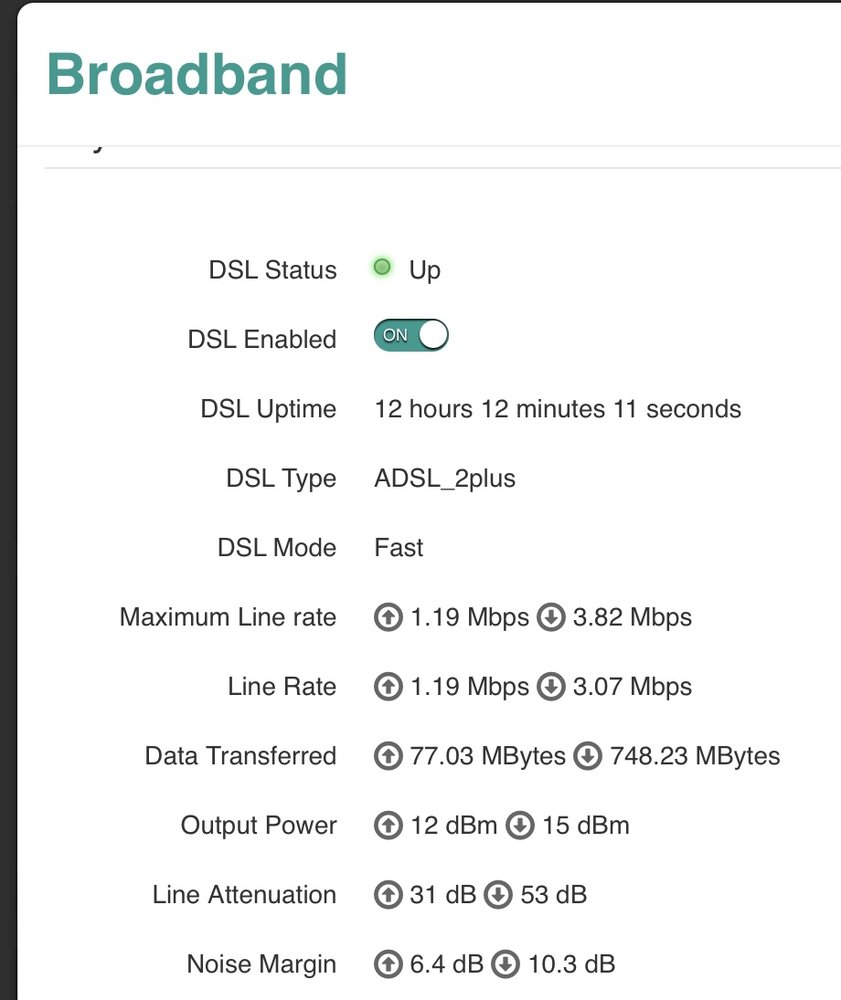Click the 748.23 MBytes download value
The image size is (841, 1000).
point(695,757)
